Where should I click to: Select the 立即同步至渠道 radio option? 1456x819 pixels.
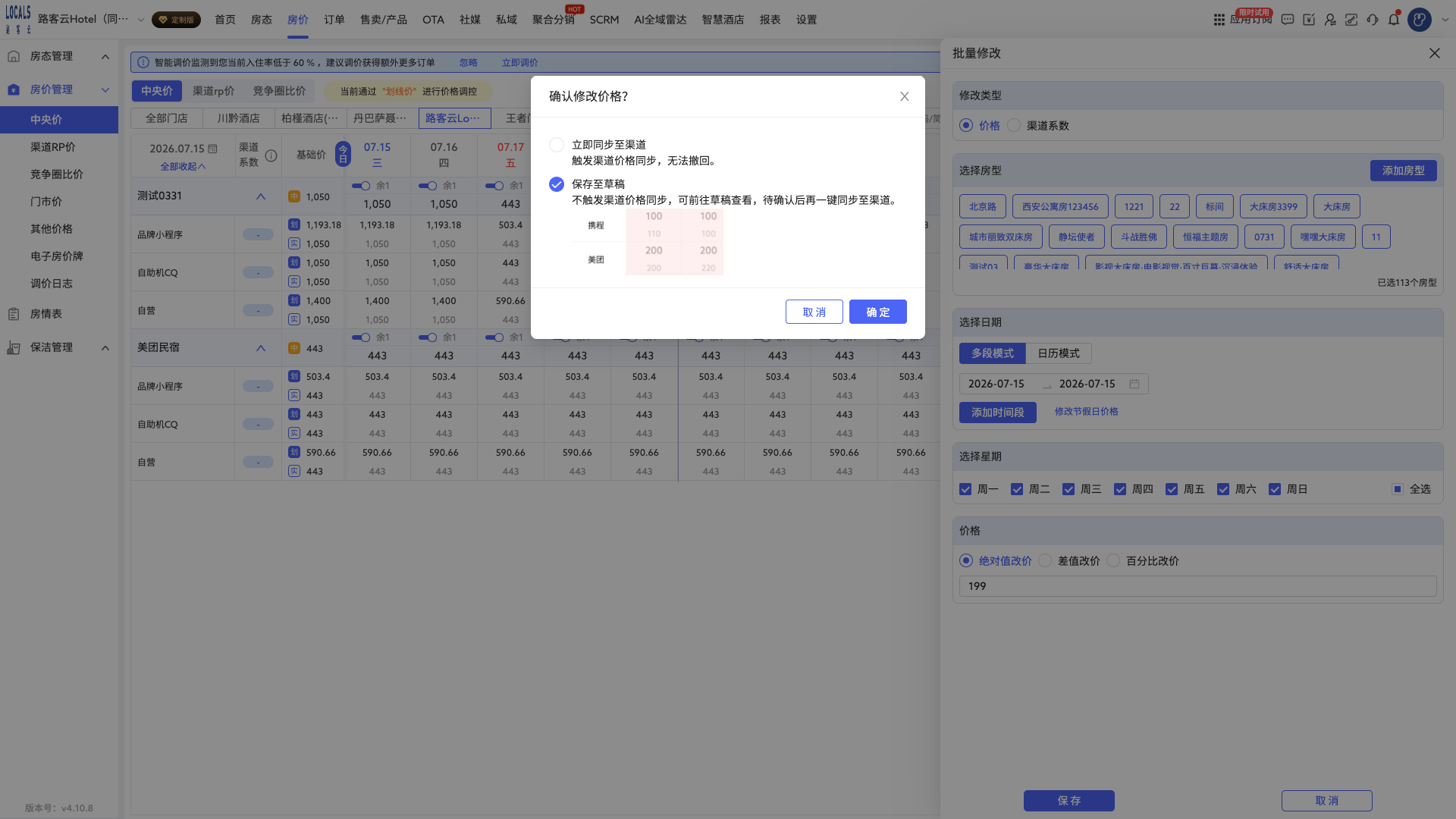(x=557, y=145)
